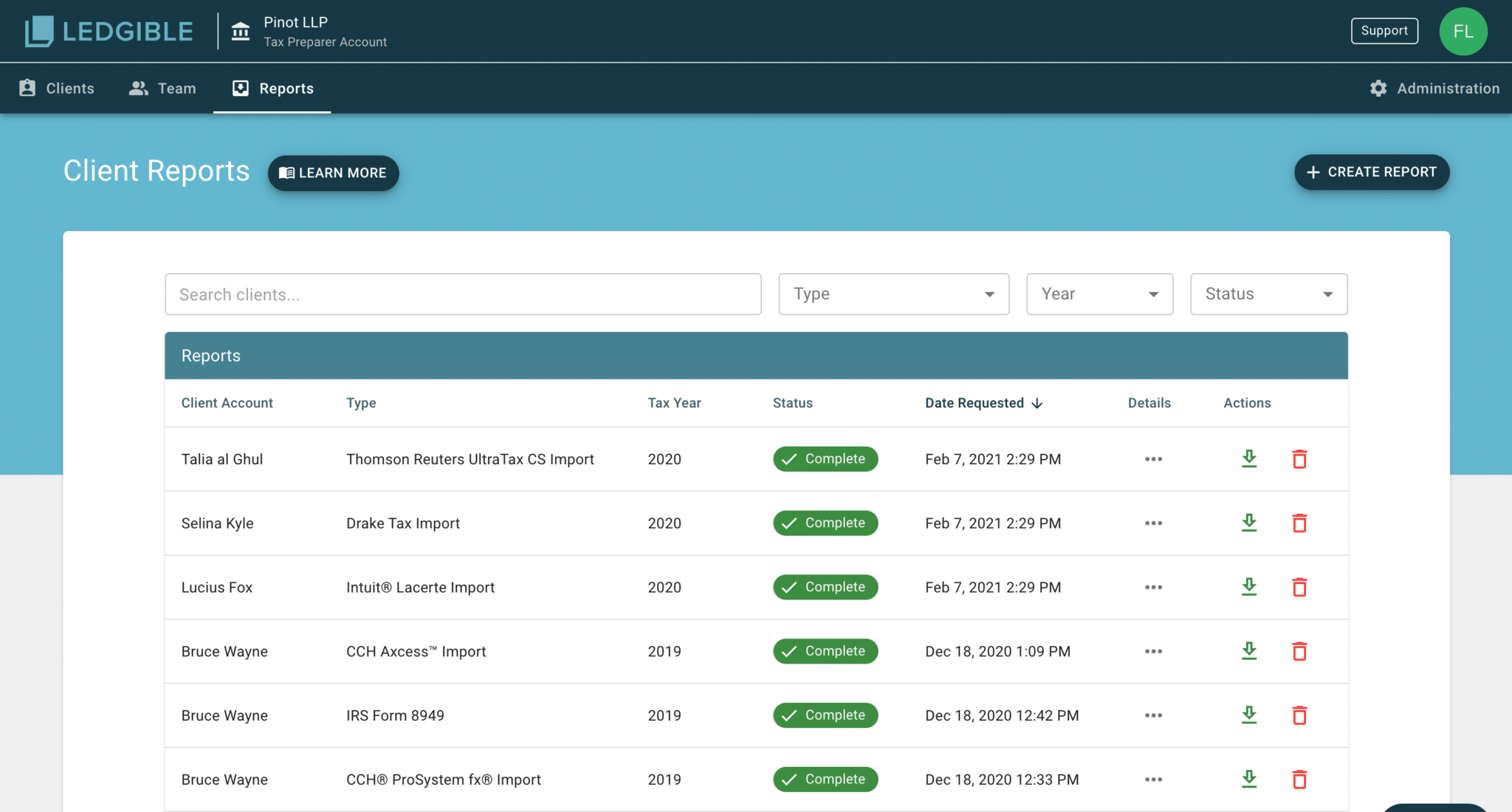
Task: Show details for CCH ProSystem fx report
Action: pyautogui.click(x=1153, y=780)
